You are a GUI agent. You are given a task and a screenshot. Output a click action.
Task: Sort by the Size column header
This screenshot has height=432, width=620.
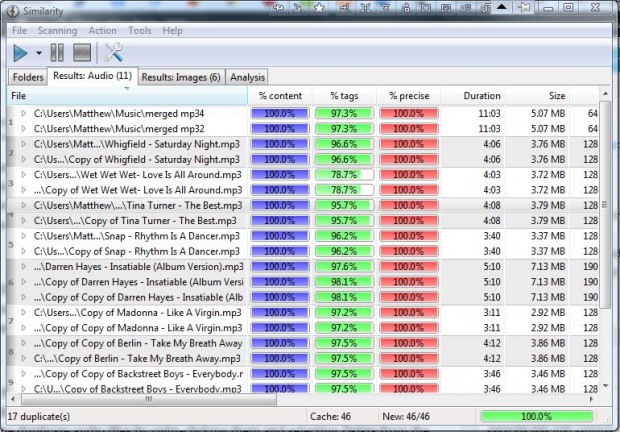(537, 96)
